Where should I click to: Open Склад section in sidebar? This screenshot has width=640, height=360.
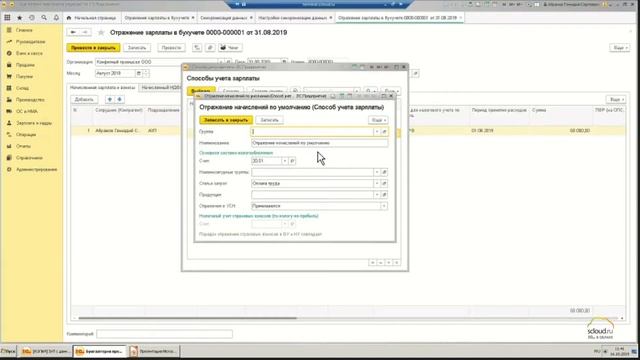[22, 88]
